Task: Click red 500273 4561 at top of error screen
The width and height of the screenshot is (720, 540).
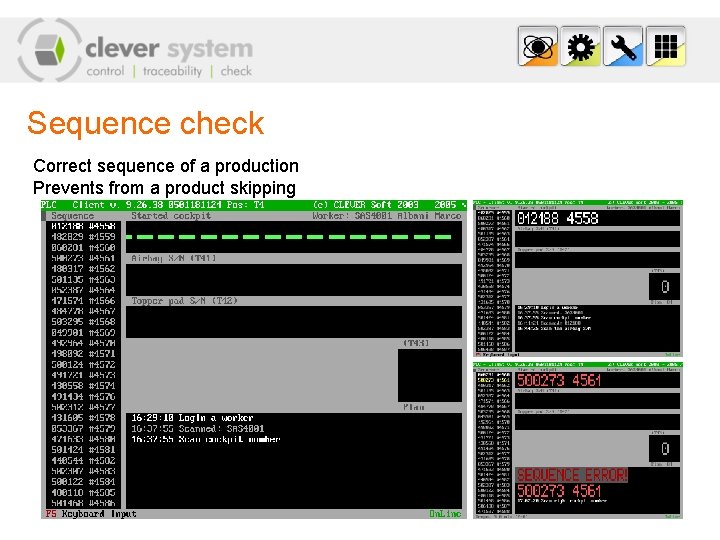Action: click(x=559, y=381)
